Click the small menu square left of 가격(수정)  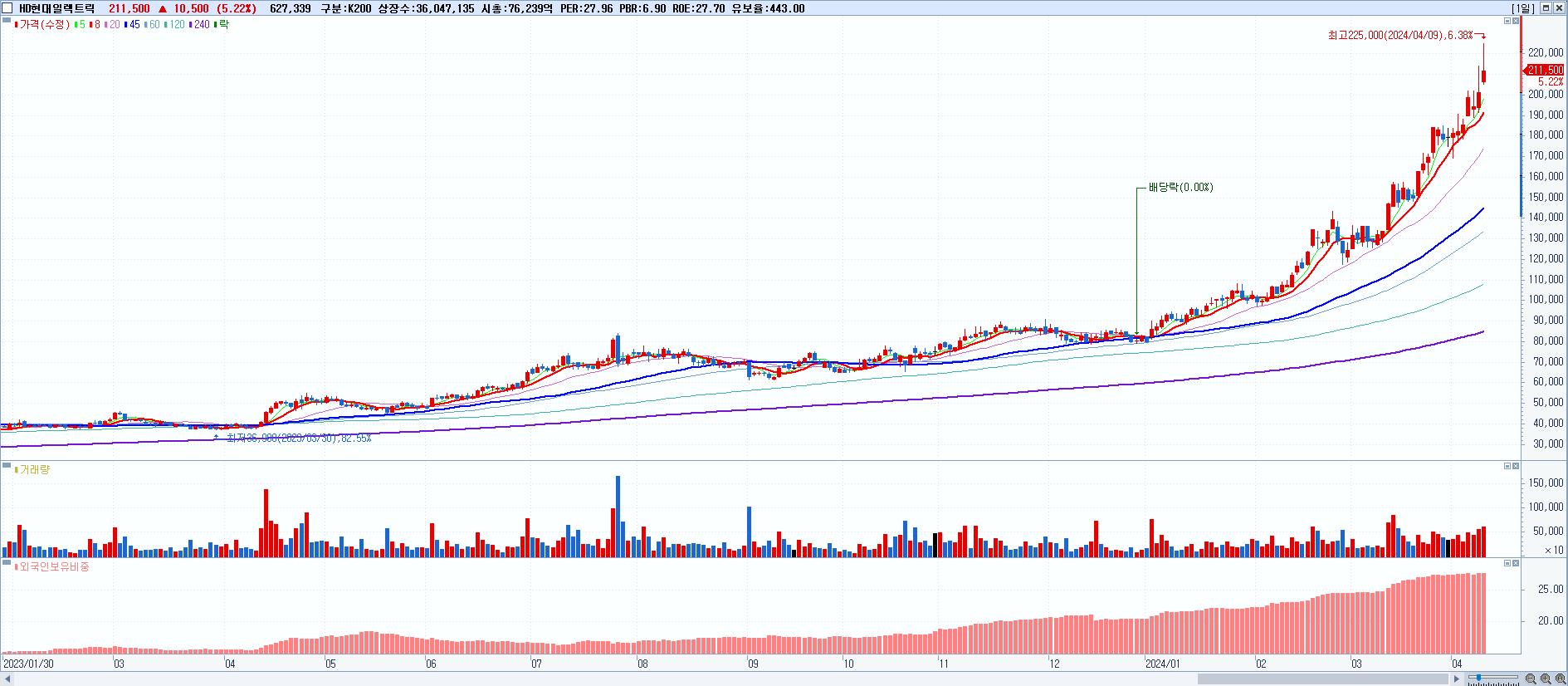pyautogui.click(x=7, y=19)
